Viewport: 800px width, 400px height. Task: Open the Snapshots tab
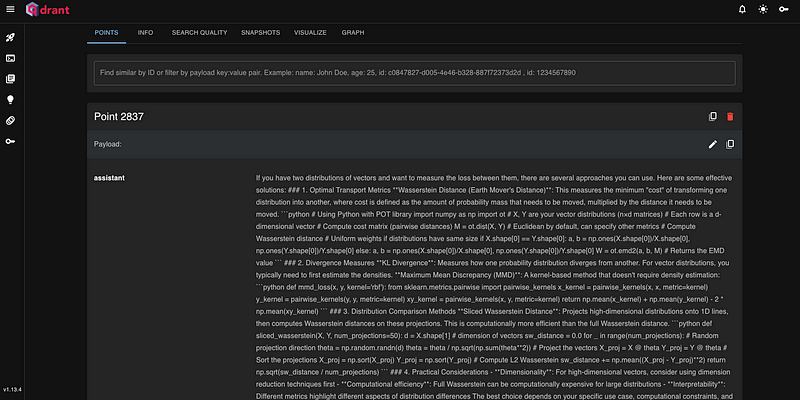click(260, 32)
